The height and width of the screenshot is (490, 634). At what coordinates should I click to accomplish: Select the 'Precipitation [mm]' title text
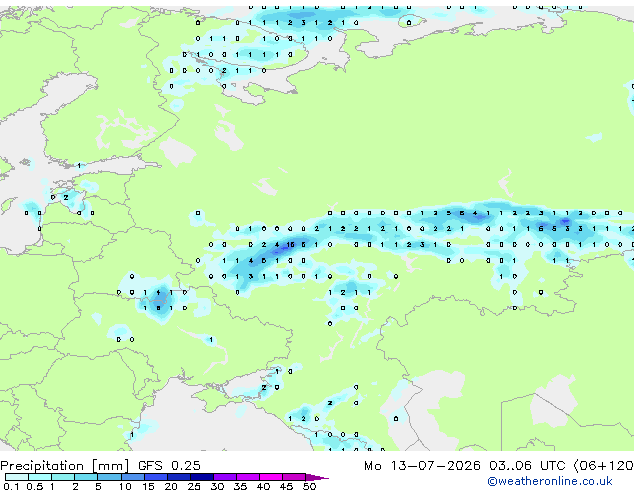(x=65, y=466)
